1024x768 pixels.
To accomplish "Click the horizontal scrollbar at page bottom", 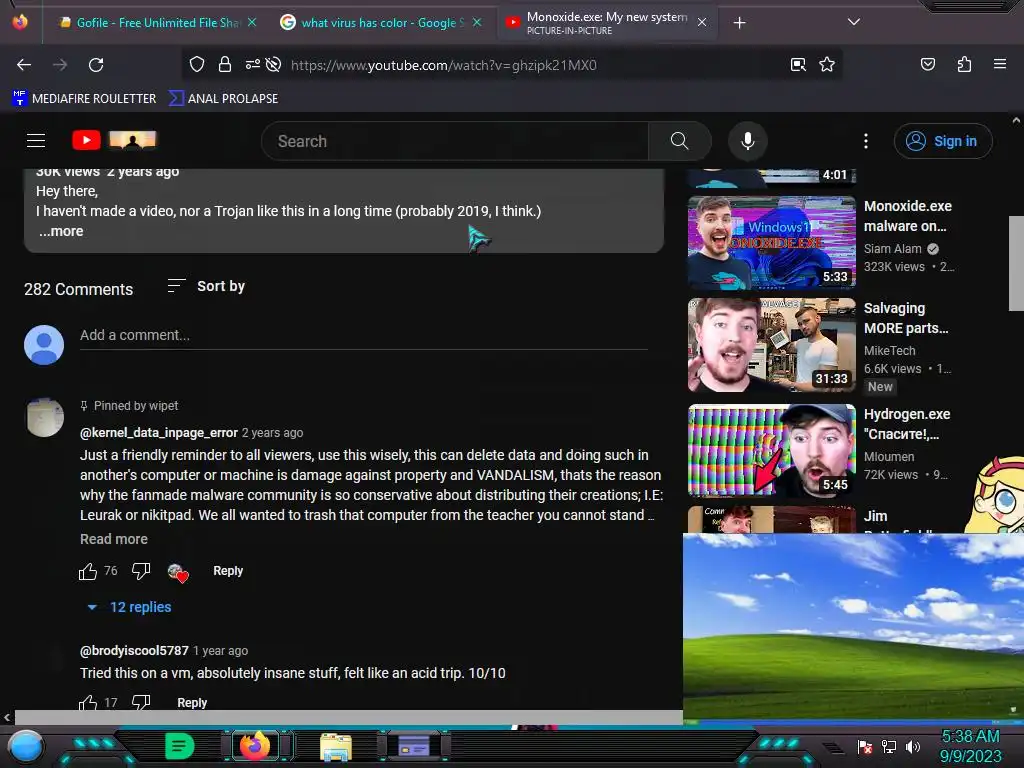I will [349, 718].
